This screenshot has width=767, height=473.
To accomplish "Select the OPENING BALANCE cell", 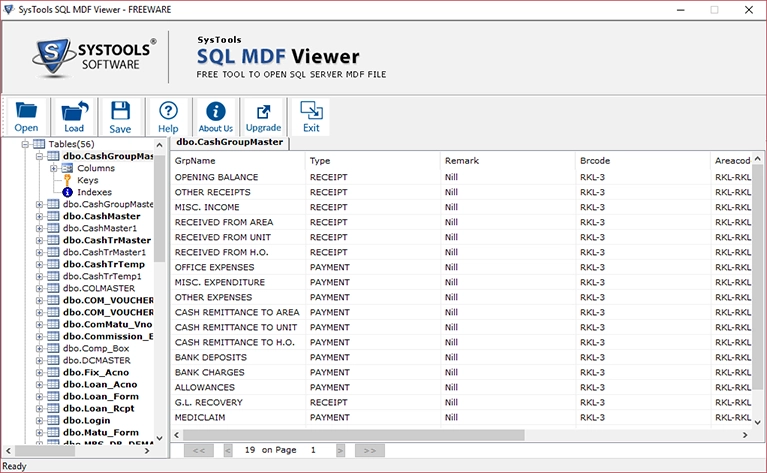I will (238, 177).
